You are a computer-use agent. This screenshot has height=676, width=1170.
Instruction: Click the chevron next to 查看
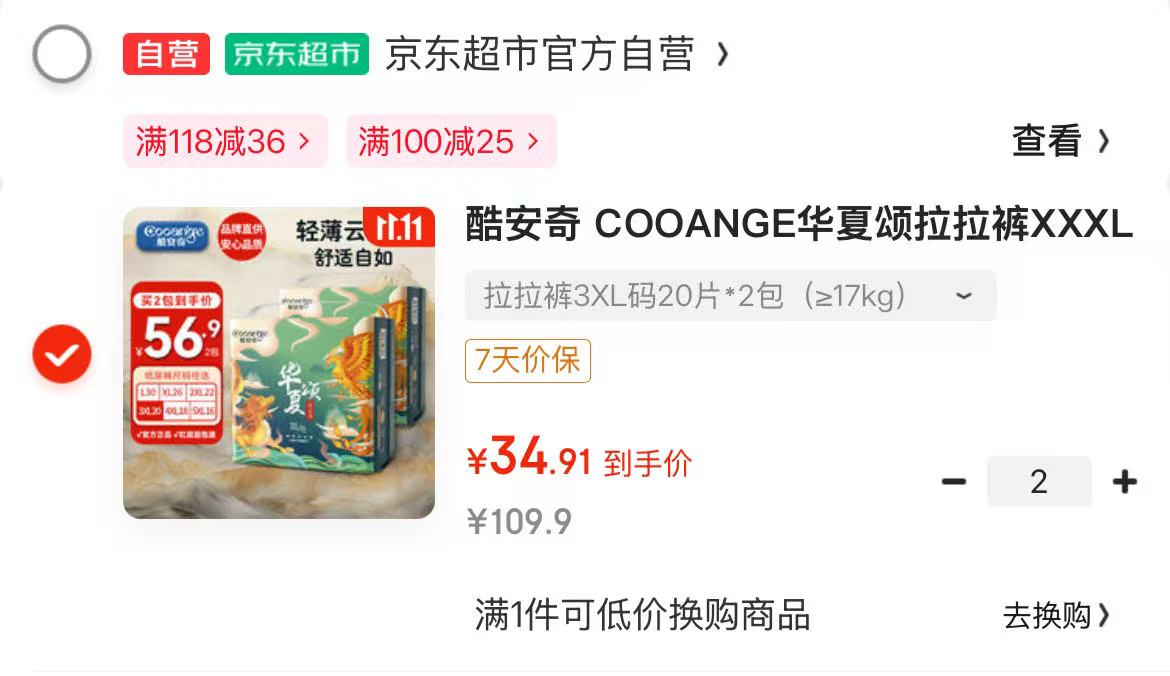coord(1104,141)
